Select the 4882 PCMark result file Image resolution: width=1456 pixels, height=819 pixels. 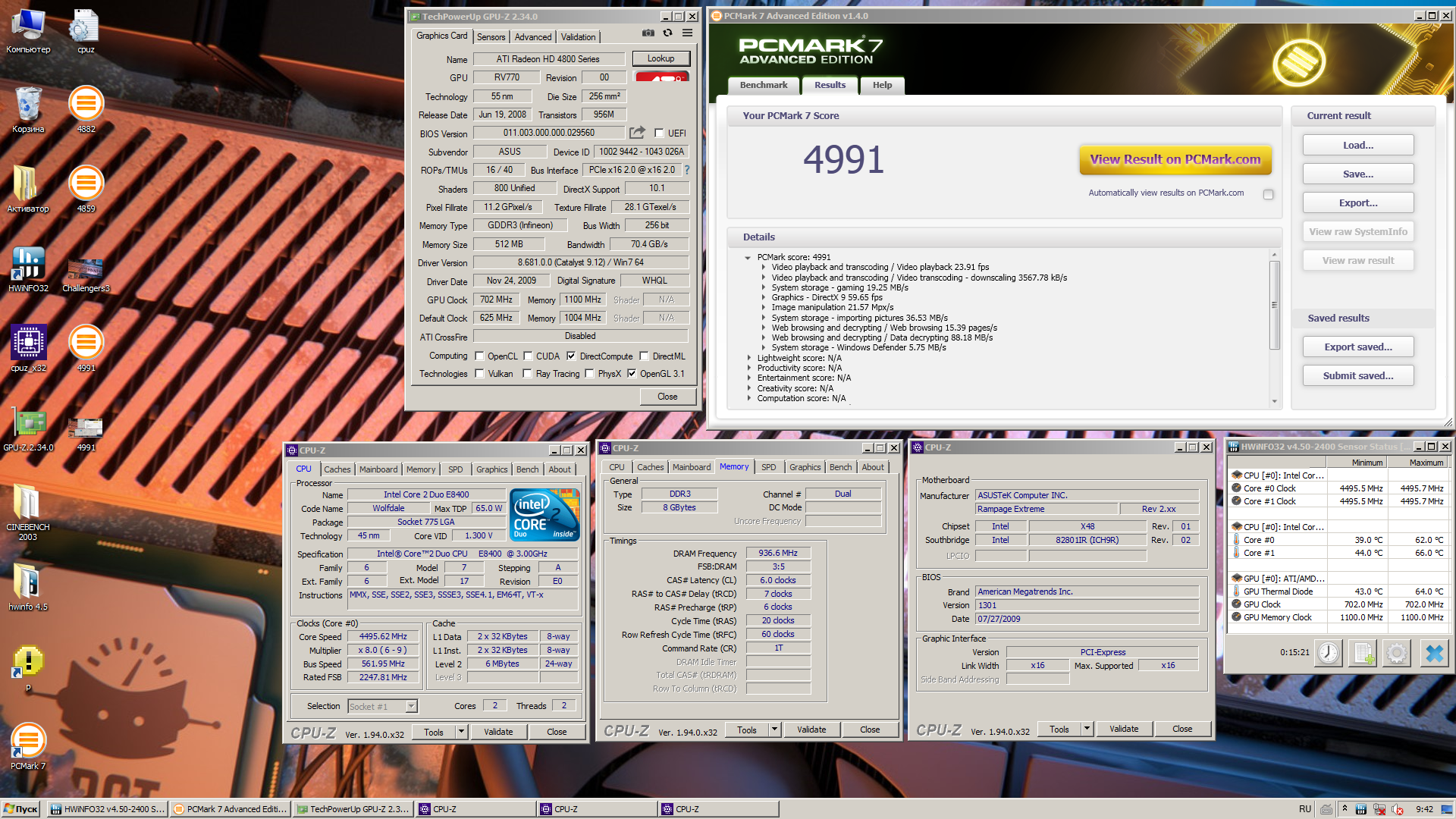click(x=86, y=111)
